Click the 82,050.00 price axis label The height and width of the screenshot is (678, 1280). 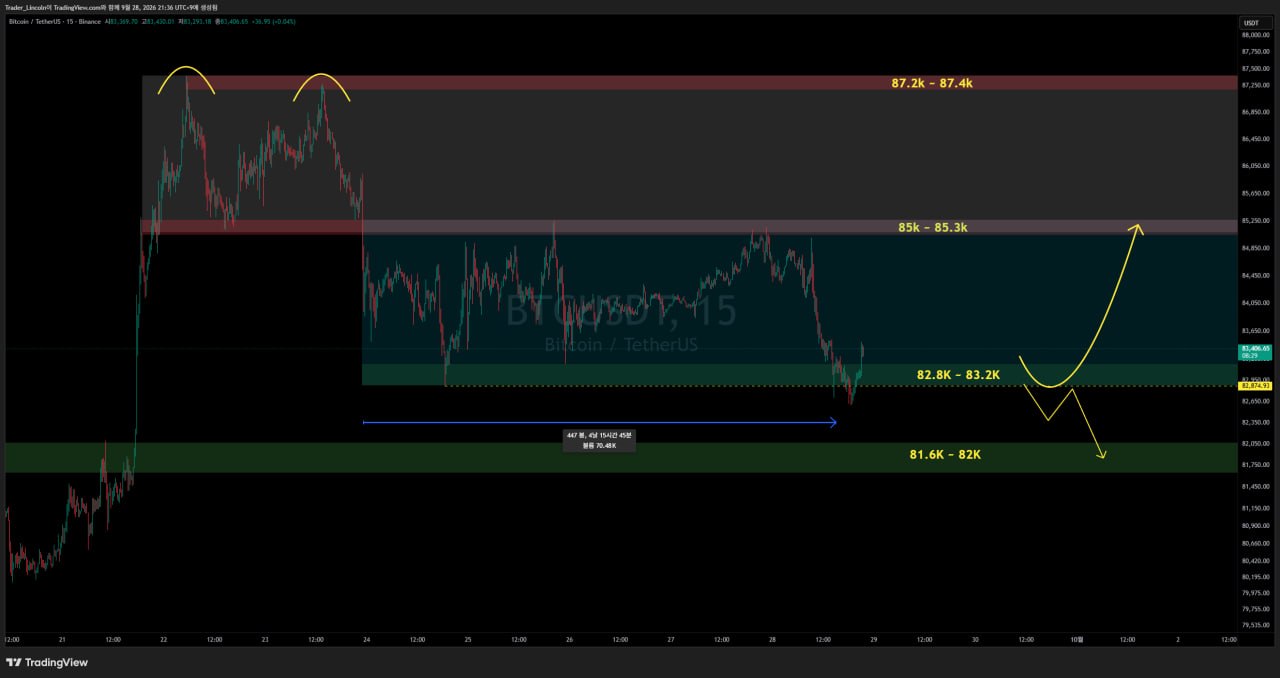pyautogui.click(x=1254, y=443)
